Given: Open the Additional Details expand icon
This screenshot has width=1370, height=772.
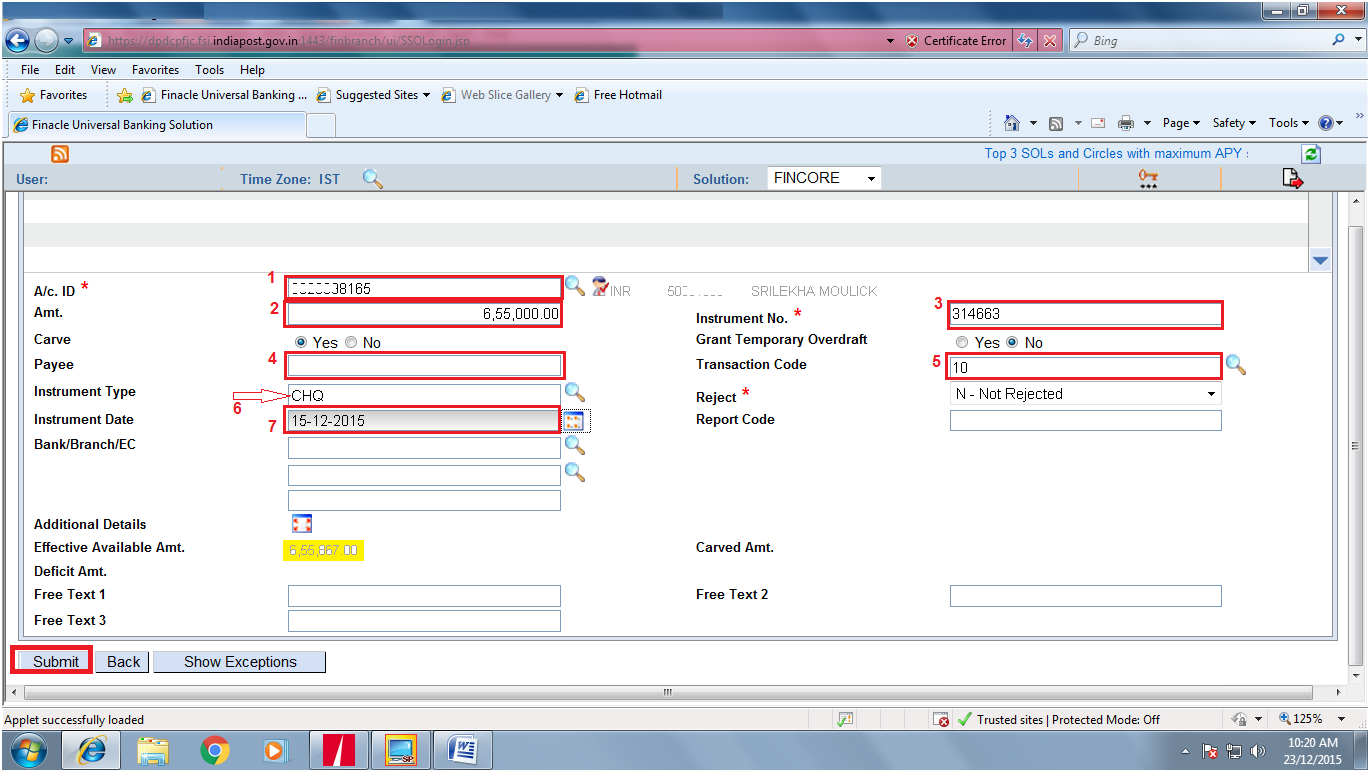Looking at the screenshot, I should tap(302, 522).
